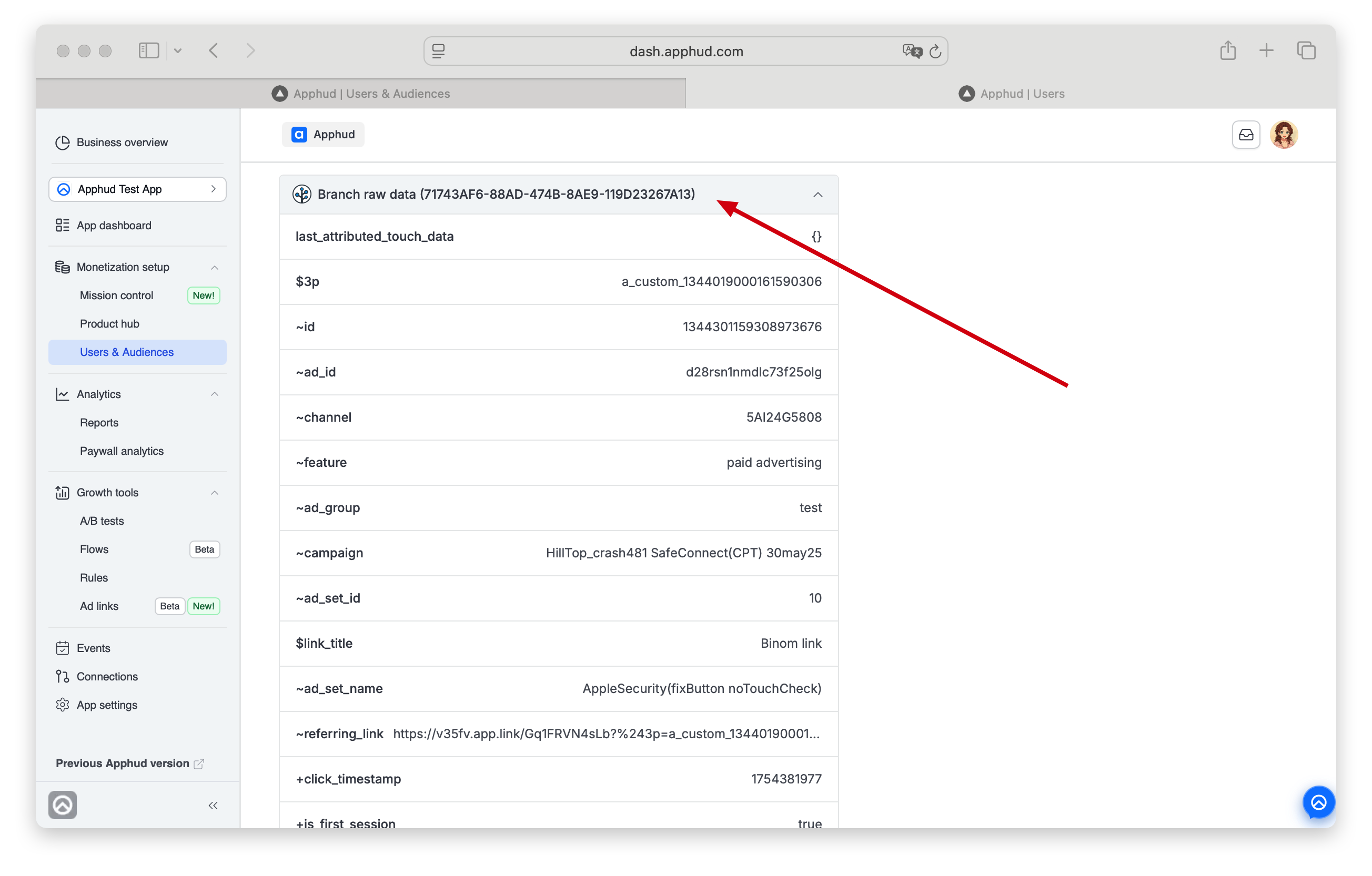Click the ~ad_set_id value 10
Screen dimensions: 1372x876
point(815,598)
